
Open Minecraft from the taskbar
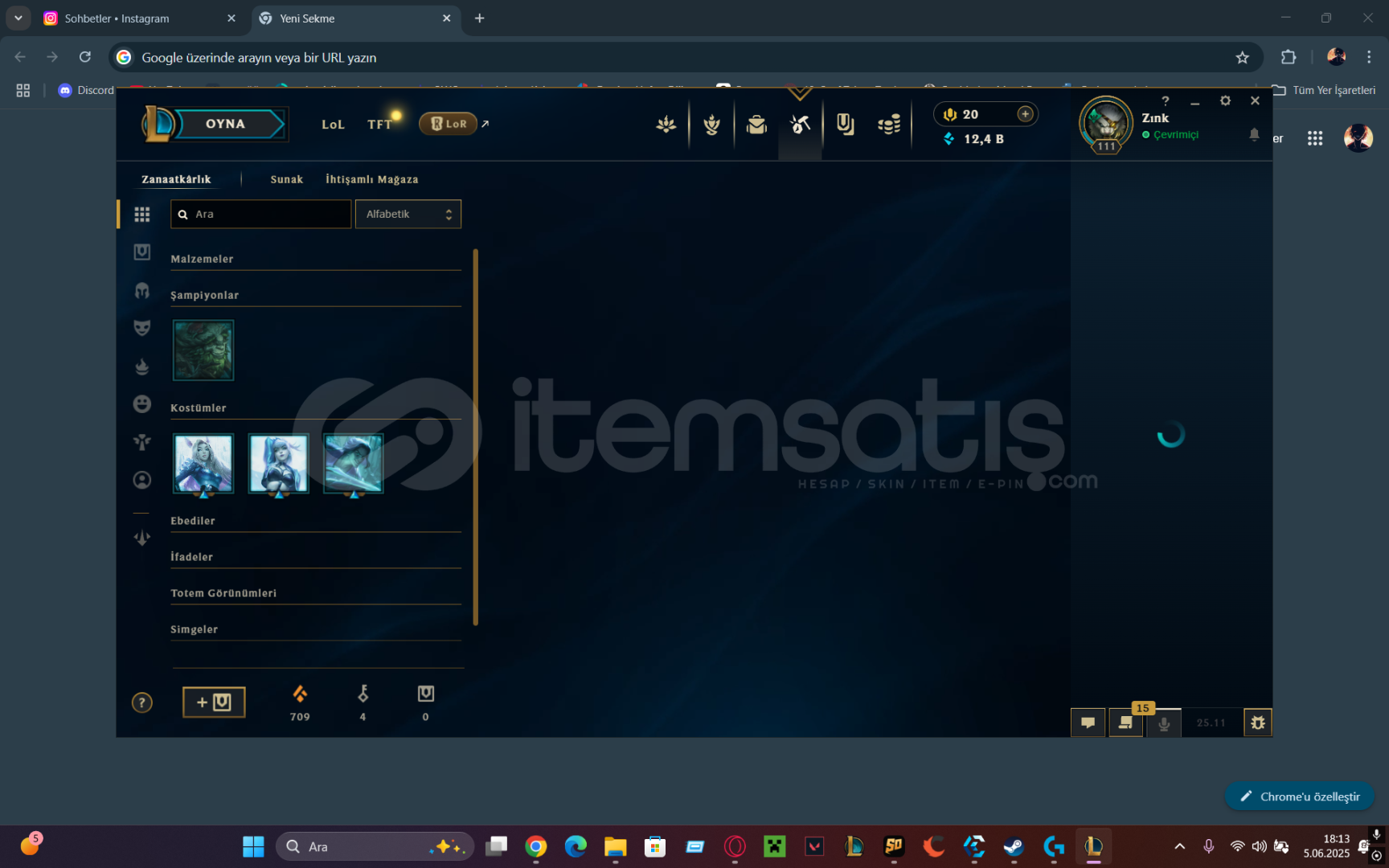coord(775,846)
